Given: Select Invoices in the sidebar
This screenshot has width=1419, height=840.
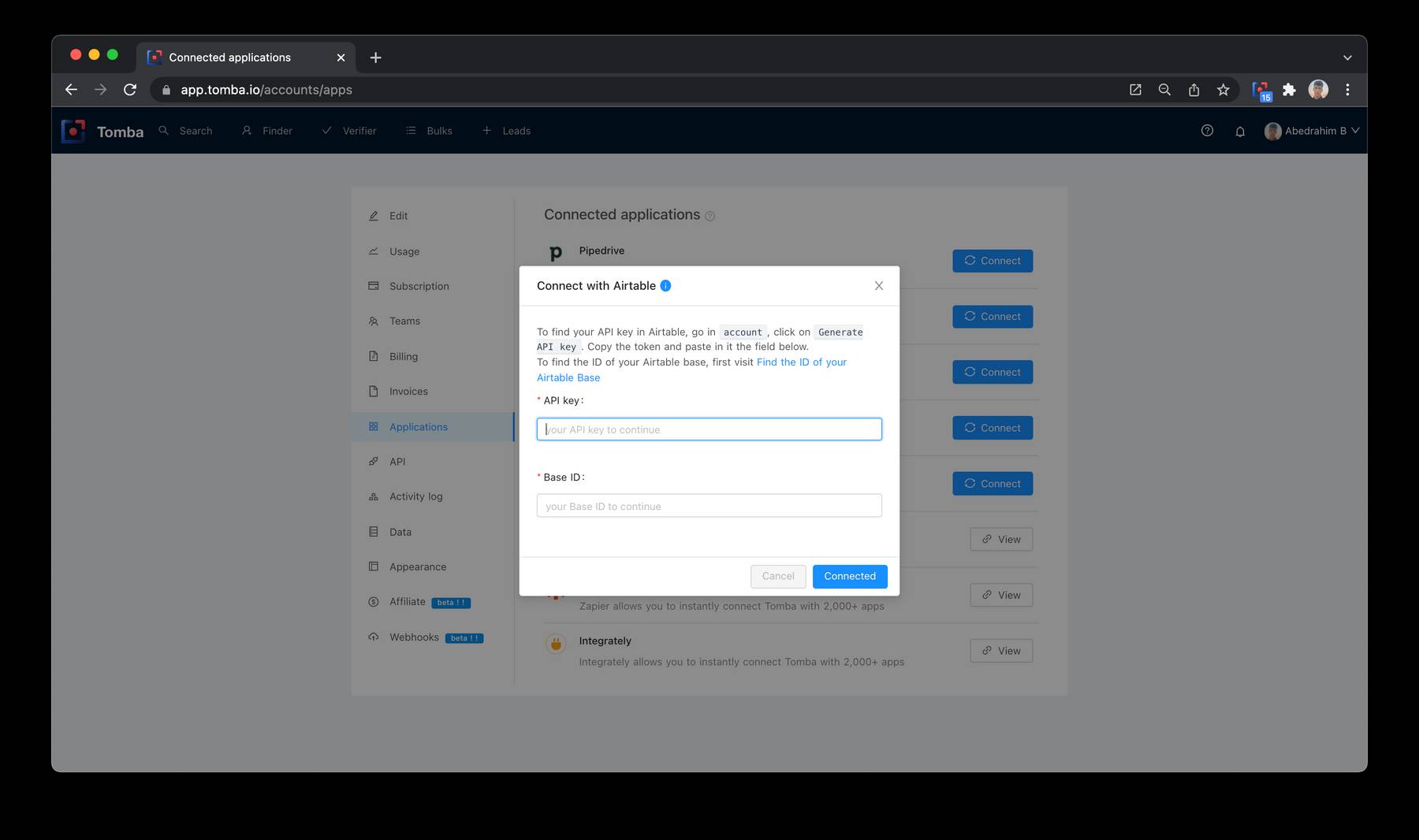Looking at the screenshot, I should [x=433, y=391].
